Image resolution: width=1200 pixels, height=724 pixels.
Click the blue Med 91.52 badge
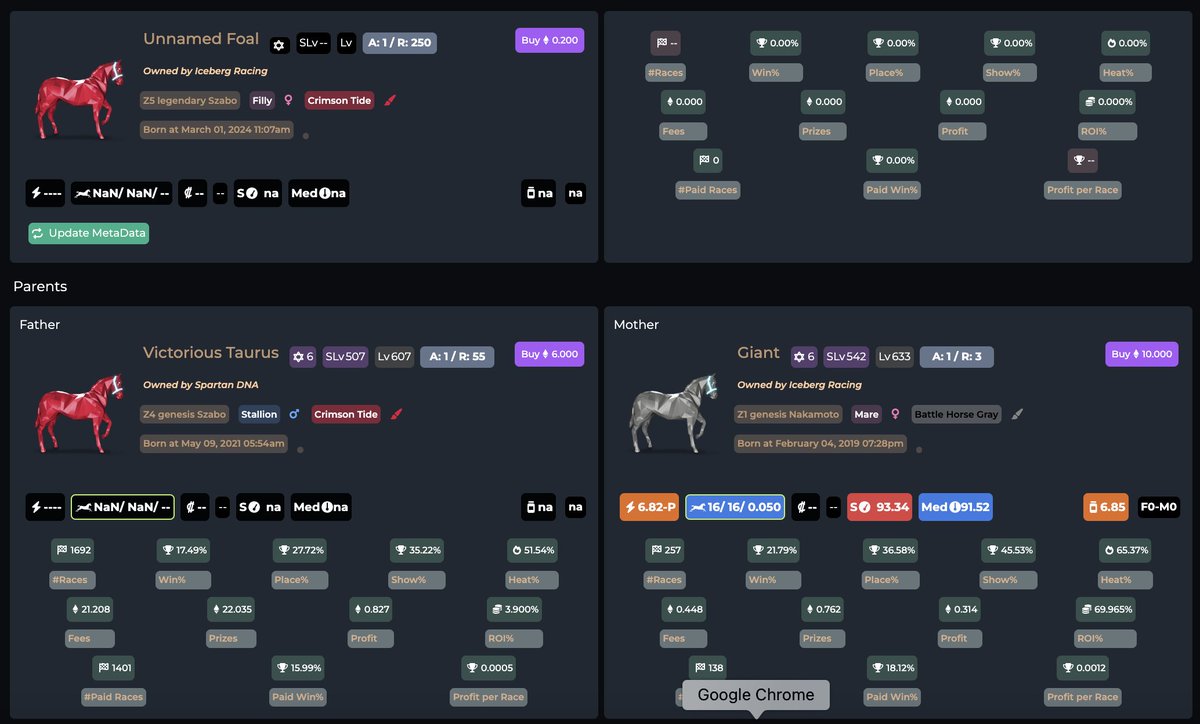pos(956,507)
